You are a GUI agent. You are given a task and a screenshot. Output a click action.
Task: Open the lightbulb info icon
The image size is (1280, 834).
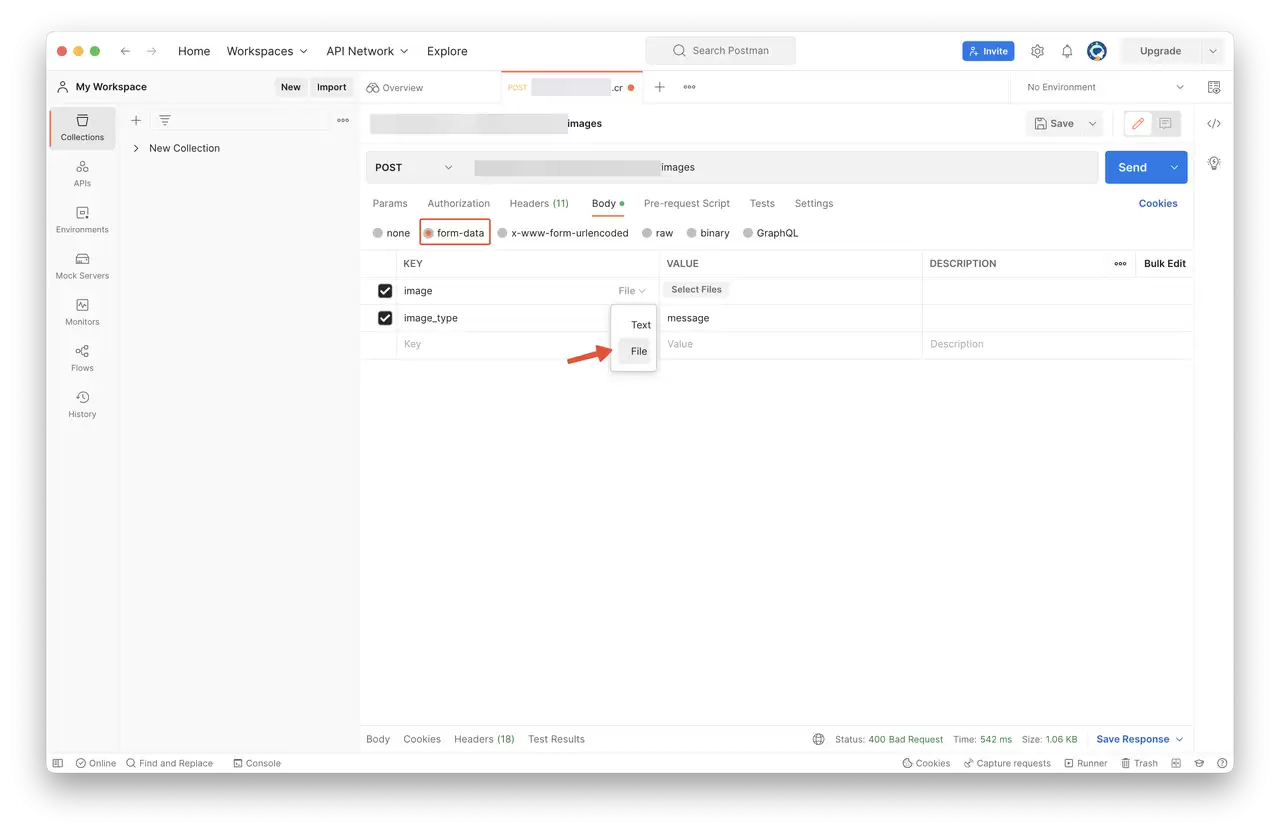point(1214,162)
